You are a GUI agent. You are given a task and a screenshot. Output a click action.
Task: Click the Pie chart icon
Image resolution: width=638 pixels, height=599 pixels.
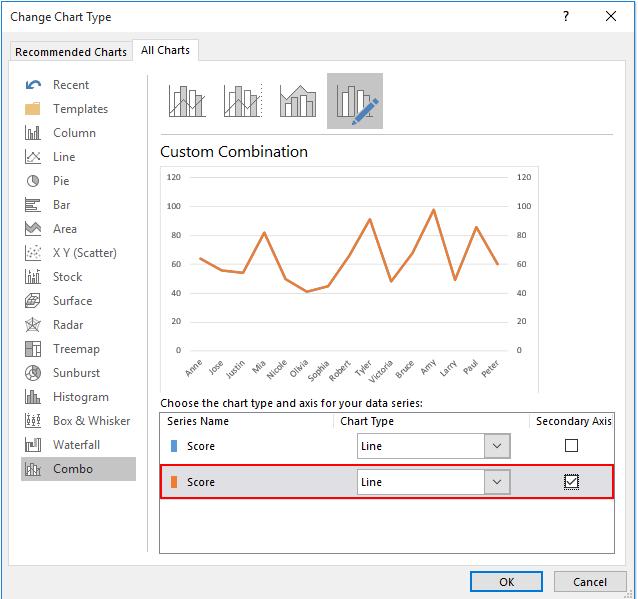coord(33,181)
